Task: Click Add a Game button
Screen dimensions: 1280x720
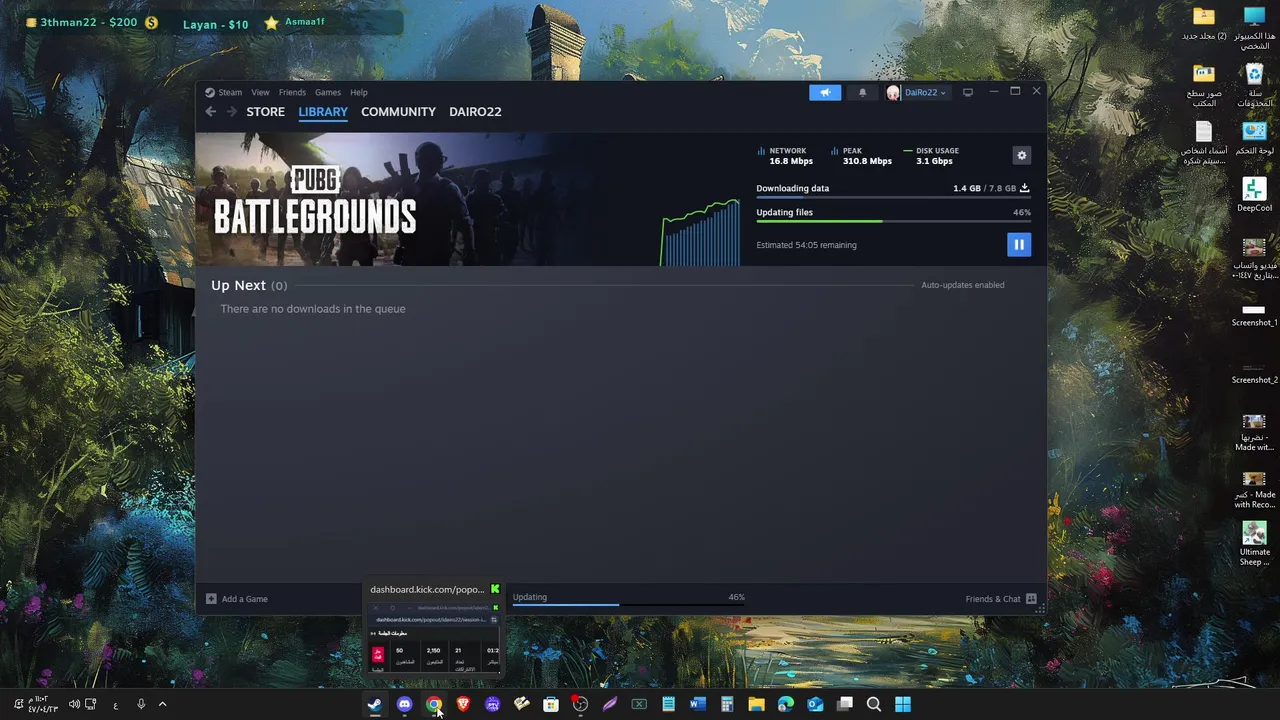Action: [x=237, y=599]
